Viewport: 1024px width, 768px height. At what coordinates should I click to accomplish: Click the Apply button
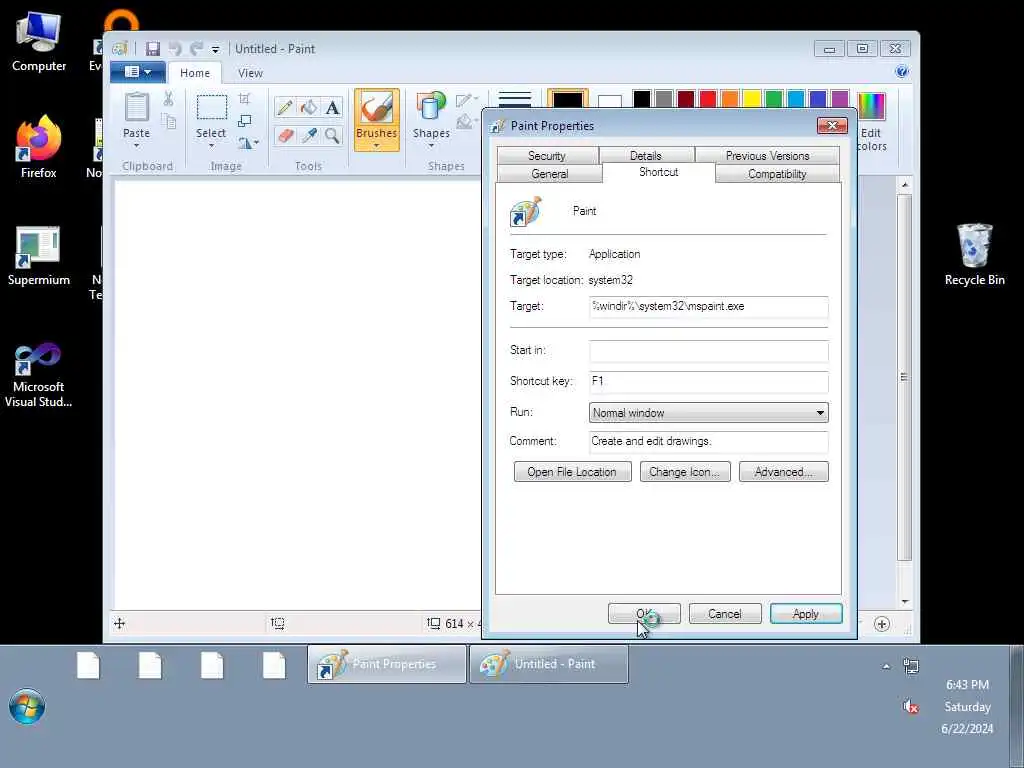point(806,614)
